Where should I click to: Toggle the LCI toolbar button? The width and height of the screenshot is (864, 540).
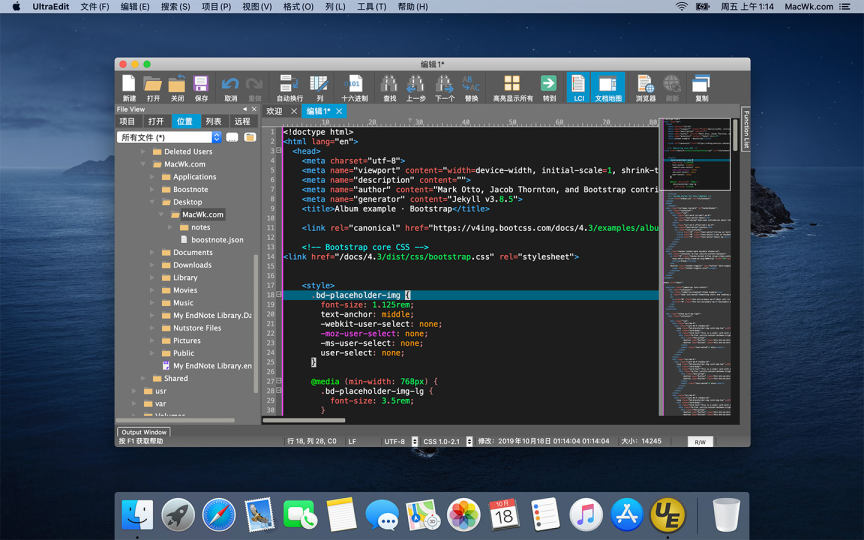578,85
